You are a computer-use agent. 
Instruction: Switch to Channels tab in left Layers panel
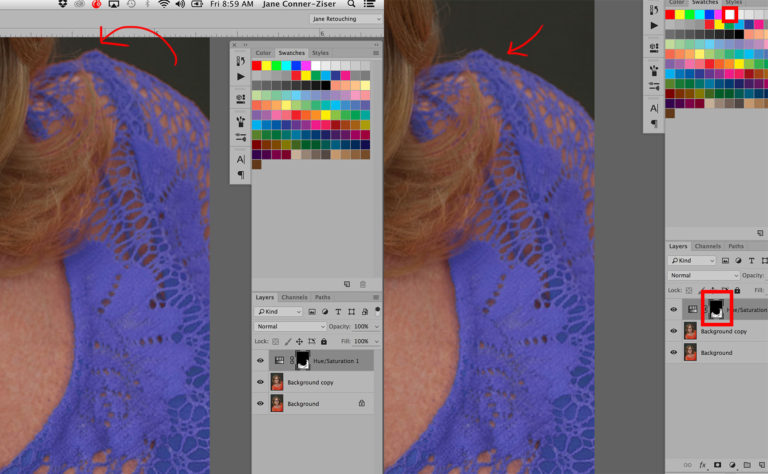tap(294, 297)
